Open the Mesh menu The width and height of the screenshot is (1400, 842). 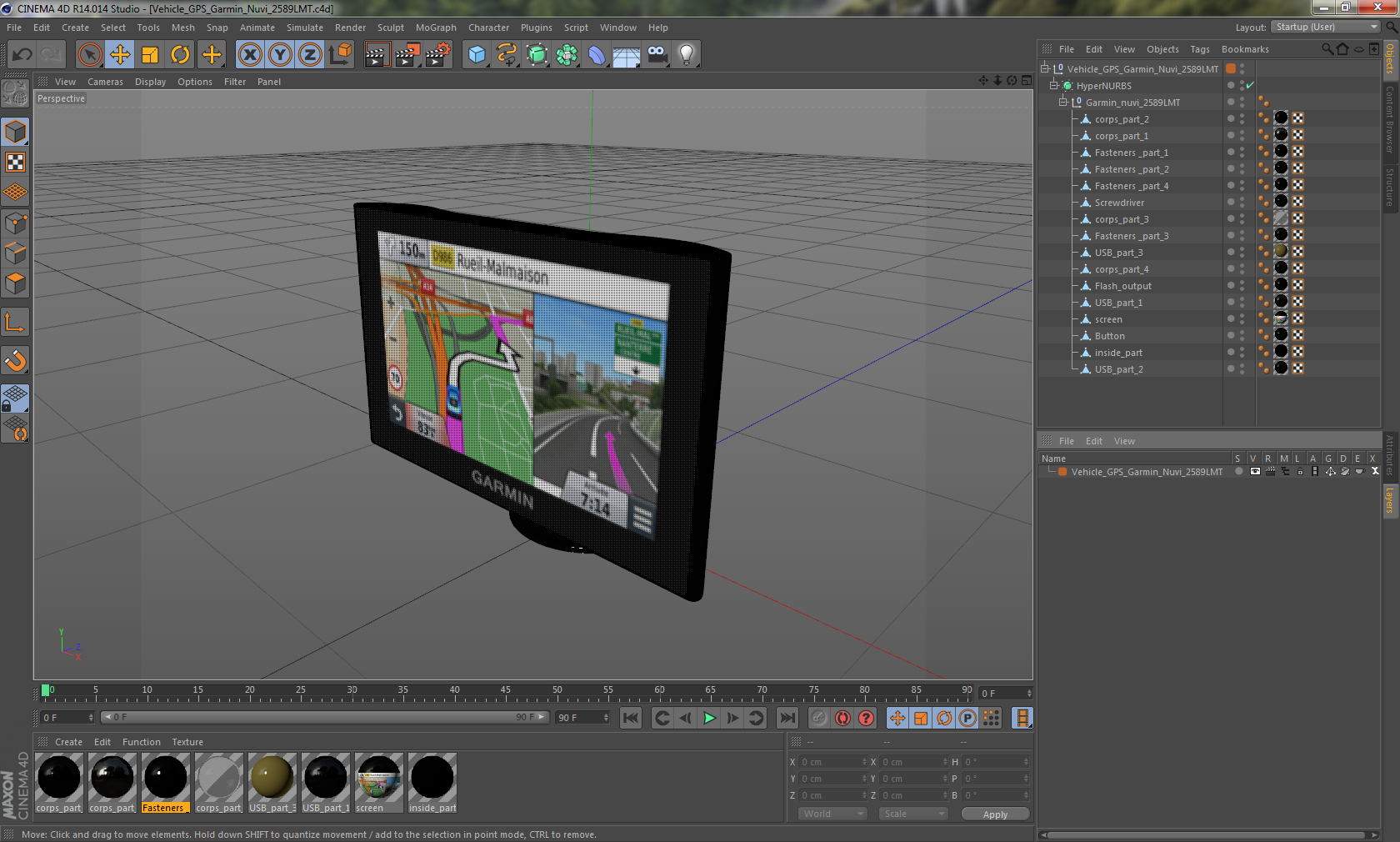tap(182, 28)
